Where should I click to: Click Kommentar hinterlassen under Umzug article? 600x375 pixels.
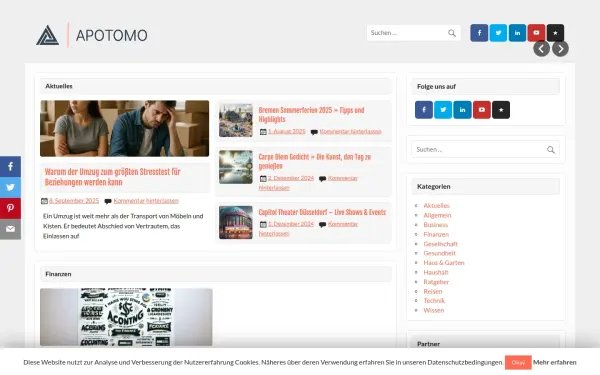coord(146,201)
